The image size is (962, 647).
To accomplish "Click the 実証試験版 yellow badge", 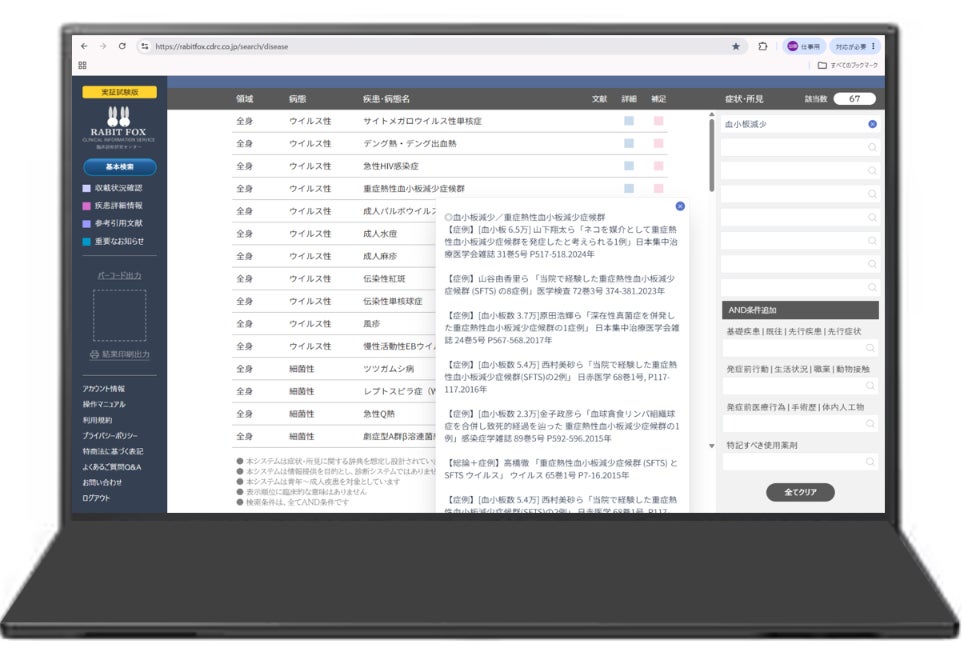I will 120,92.
